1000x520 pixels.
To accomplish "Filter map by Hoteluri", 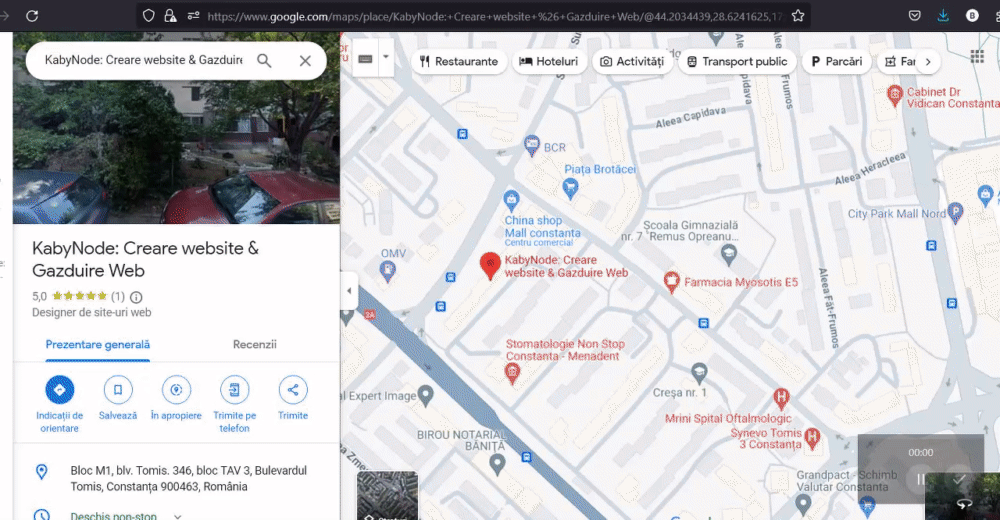I will pyautogui.click(x=548, y=62).
